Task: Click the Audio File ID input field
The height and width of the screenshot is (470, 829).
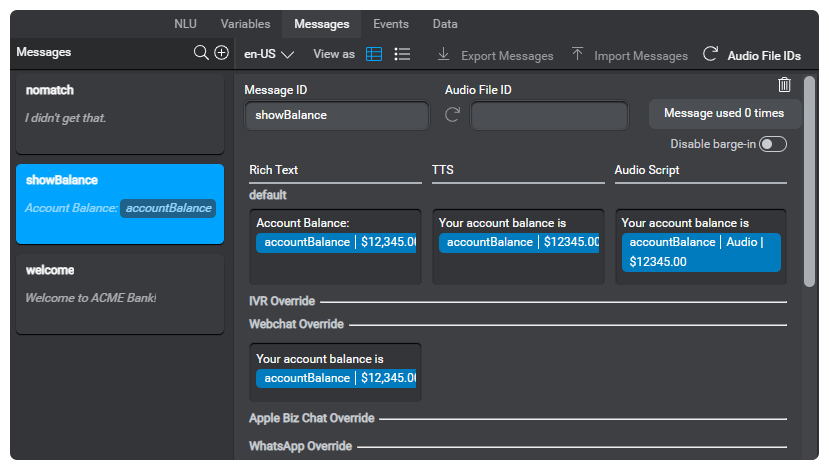Action: tap(549, 115)
